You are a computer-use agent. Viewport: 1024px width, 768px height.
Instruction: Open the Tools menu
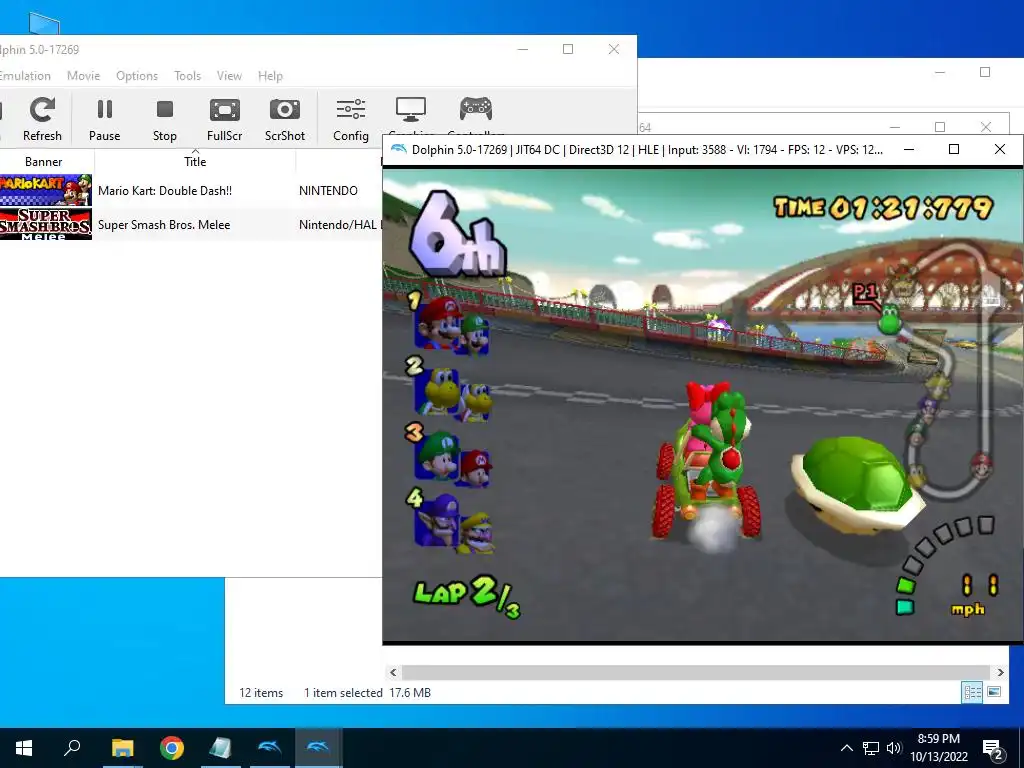tap(187, 76)
